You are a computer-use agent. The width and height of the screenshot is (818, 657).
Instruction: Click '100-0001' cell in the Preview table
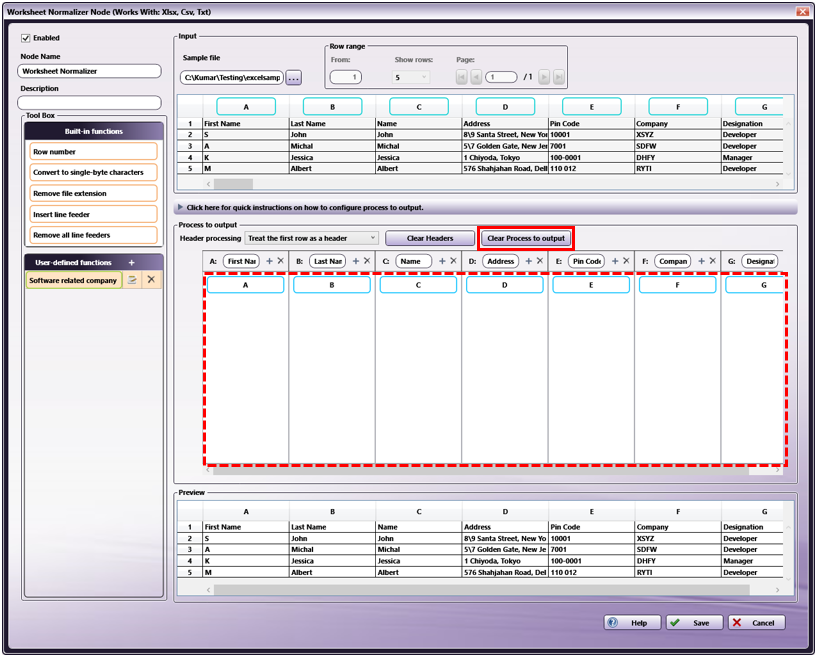(592, 561)
